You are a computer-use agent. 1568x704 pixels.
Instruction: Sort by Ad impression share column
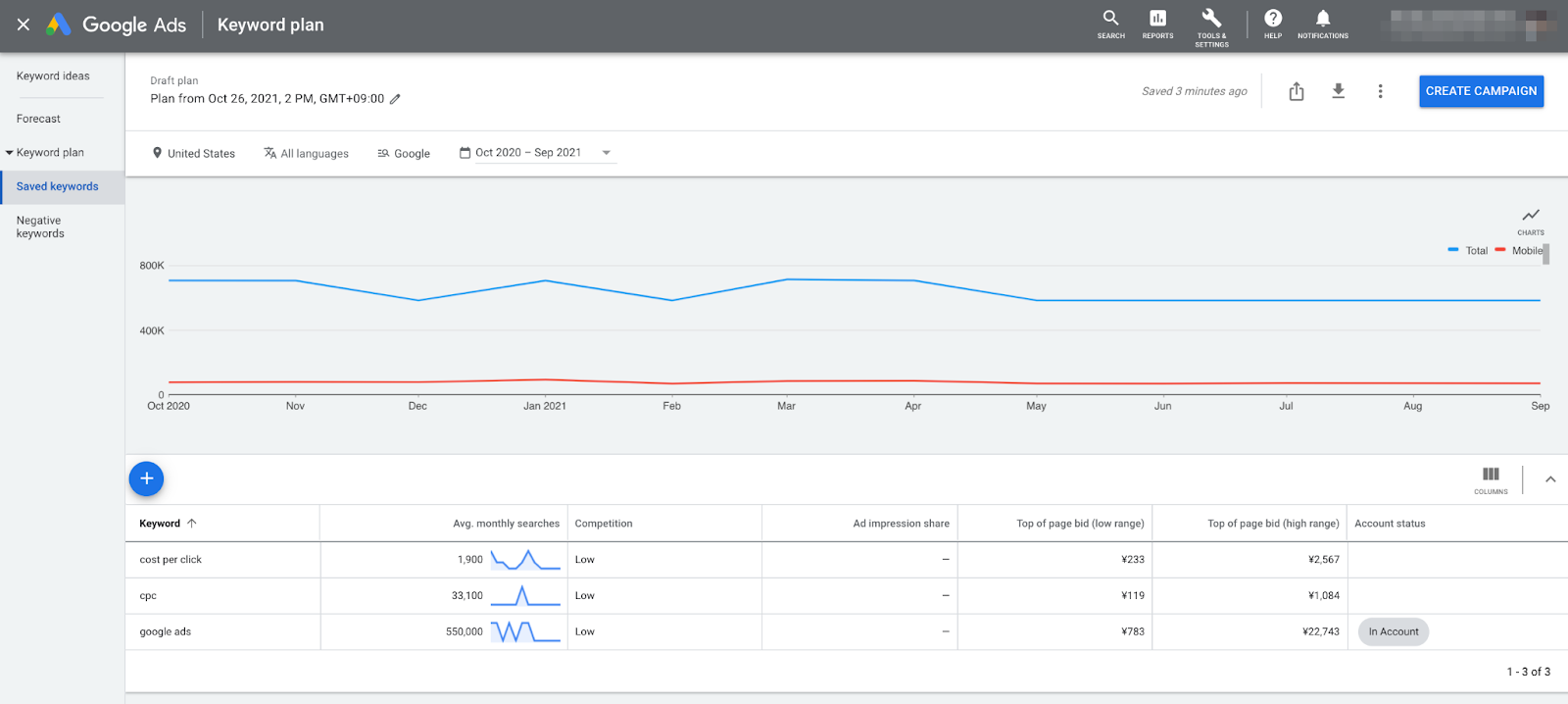tap(901, 524)
